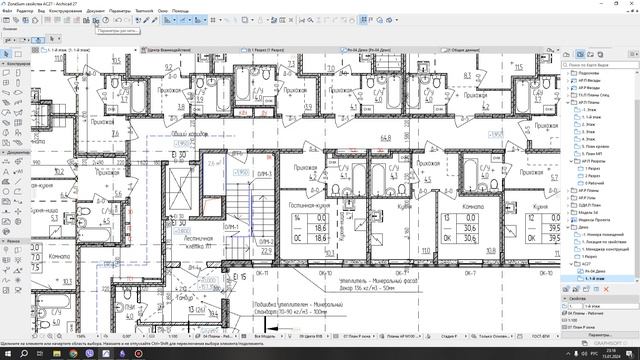Toggle Grid Snap in toolbar
640x360 pixels.
pos(213,20)
